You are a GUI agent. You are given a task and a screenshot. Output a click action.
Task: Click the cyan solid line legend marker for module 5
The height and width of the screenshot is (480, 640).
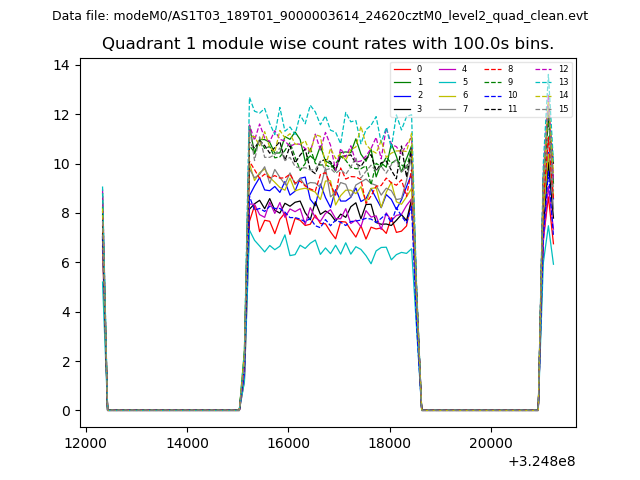448,82
